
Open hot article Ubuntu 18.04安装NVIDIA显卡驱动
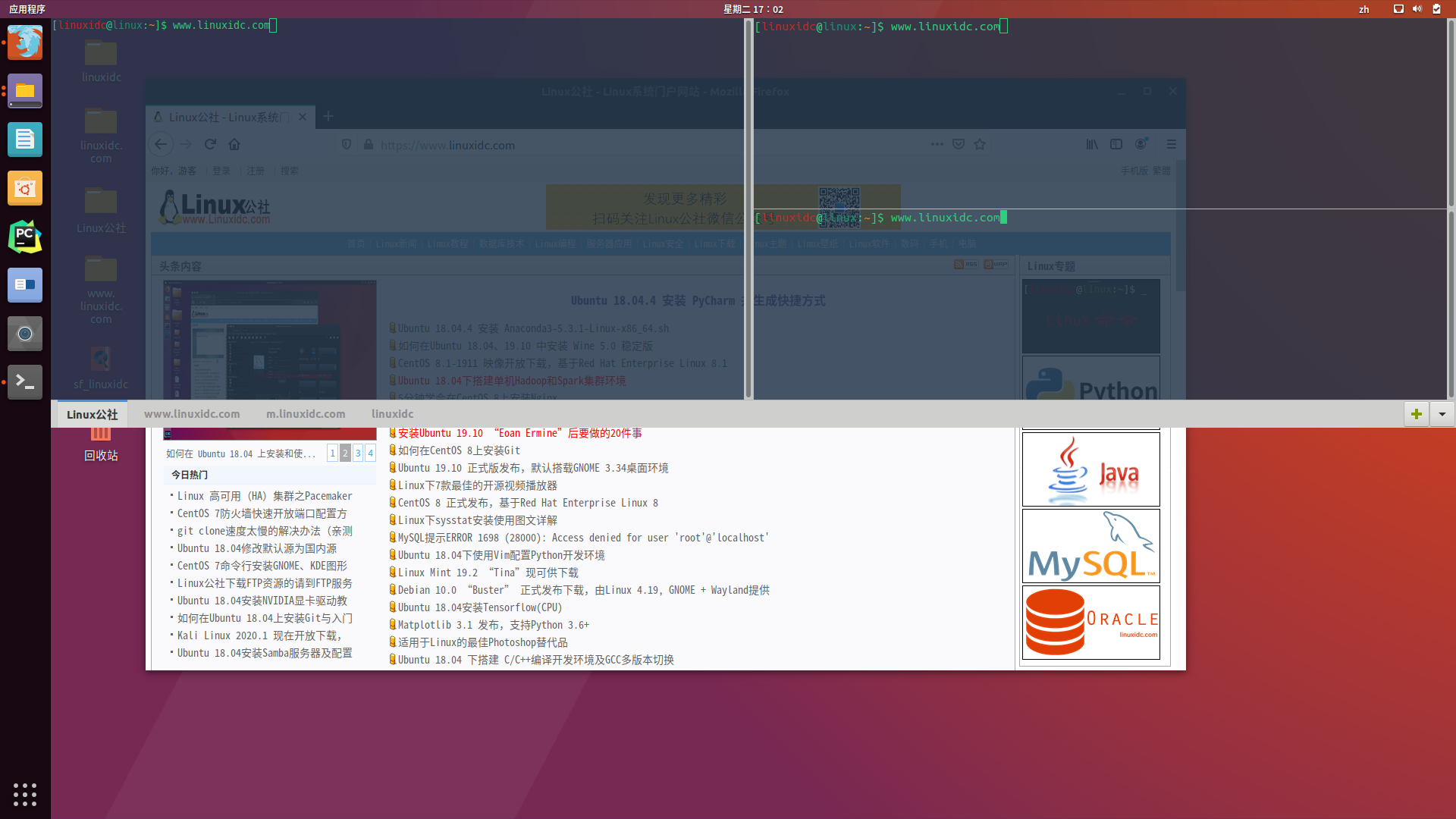(x=262, y=601)
